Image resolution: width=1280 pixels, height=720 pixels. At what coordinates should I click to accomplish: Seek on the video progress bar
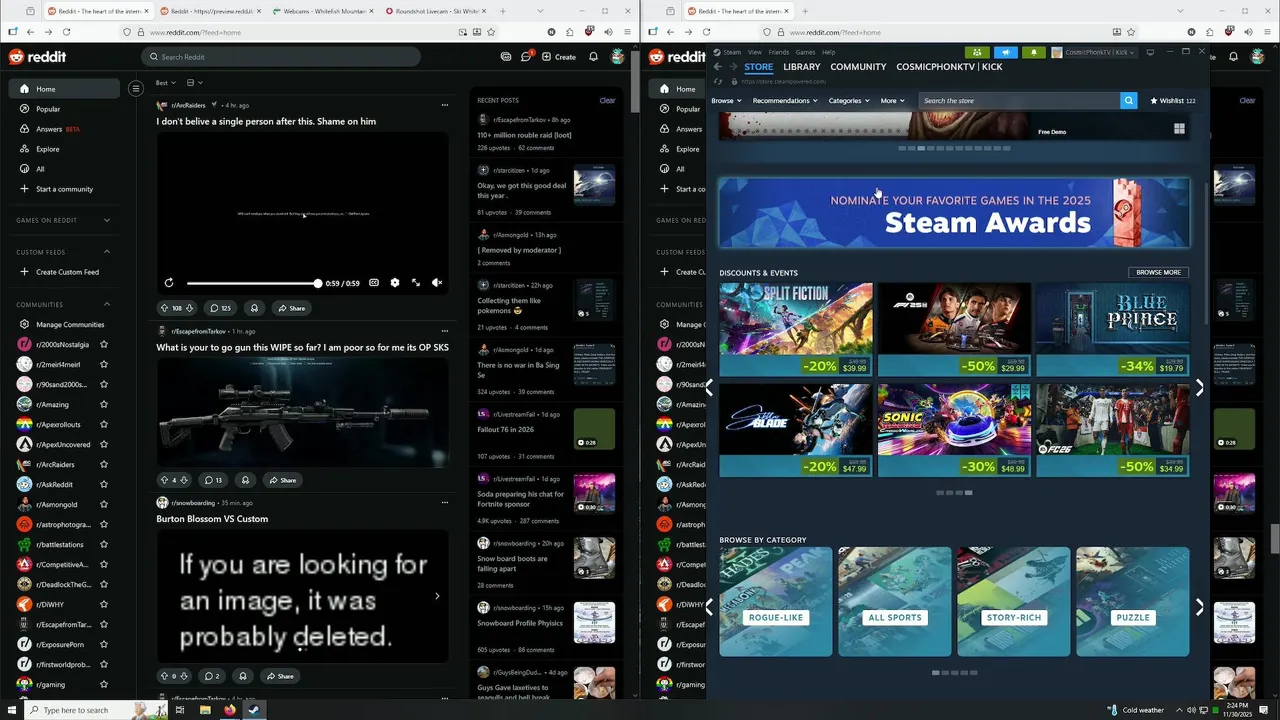tap(253, 283)
